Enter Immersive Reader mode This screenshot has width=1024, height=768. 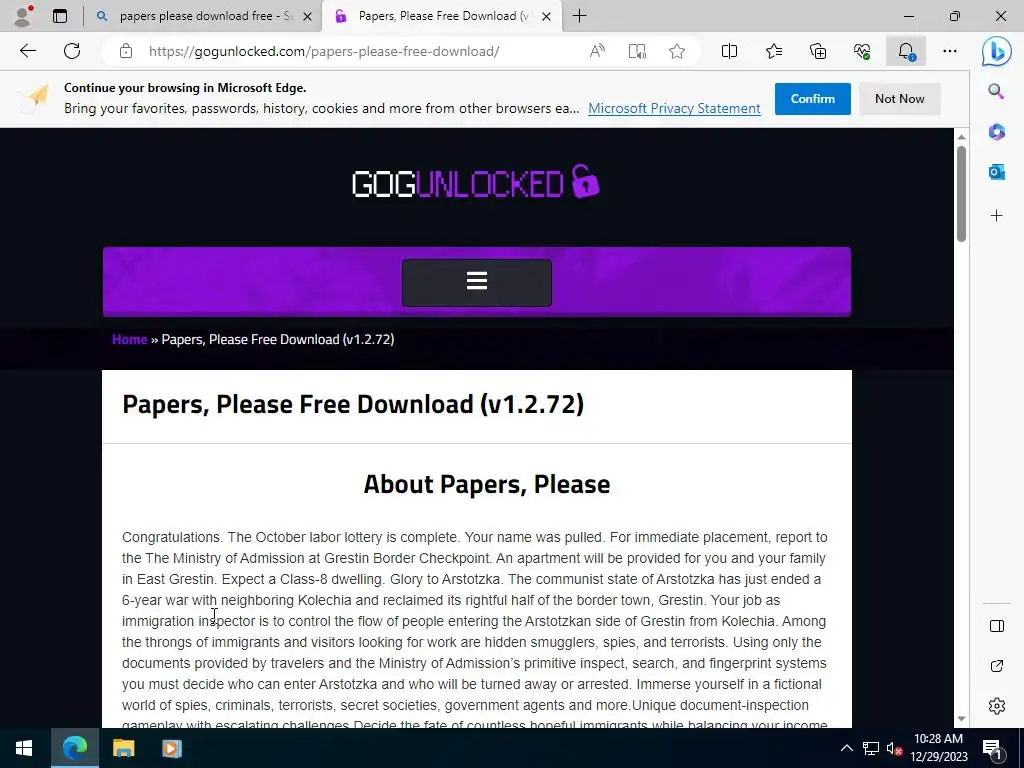coord(637,51)
